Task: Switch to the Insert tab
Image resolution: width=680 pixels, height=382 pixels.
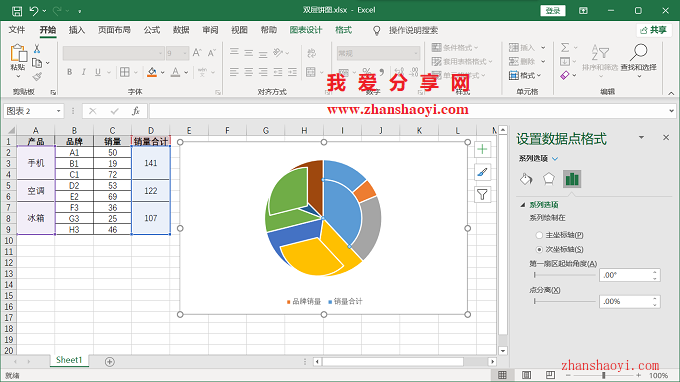Action: [x=76, y=30]
